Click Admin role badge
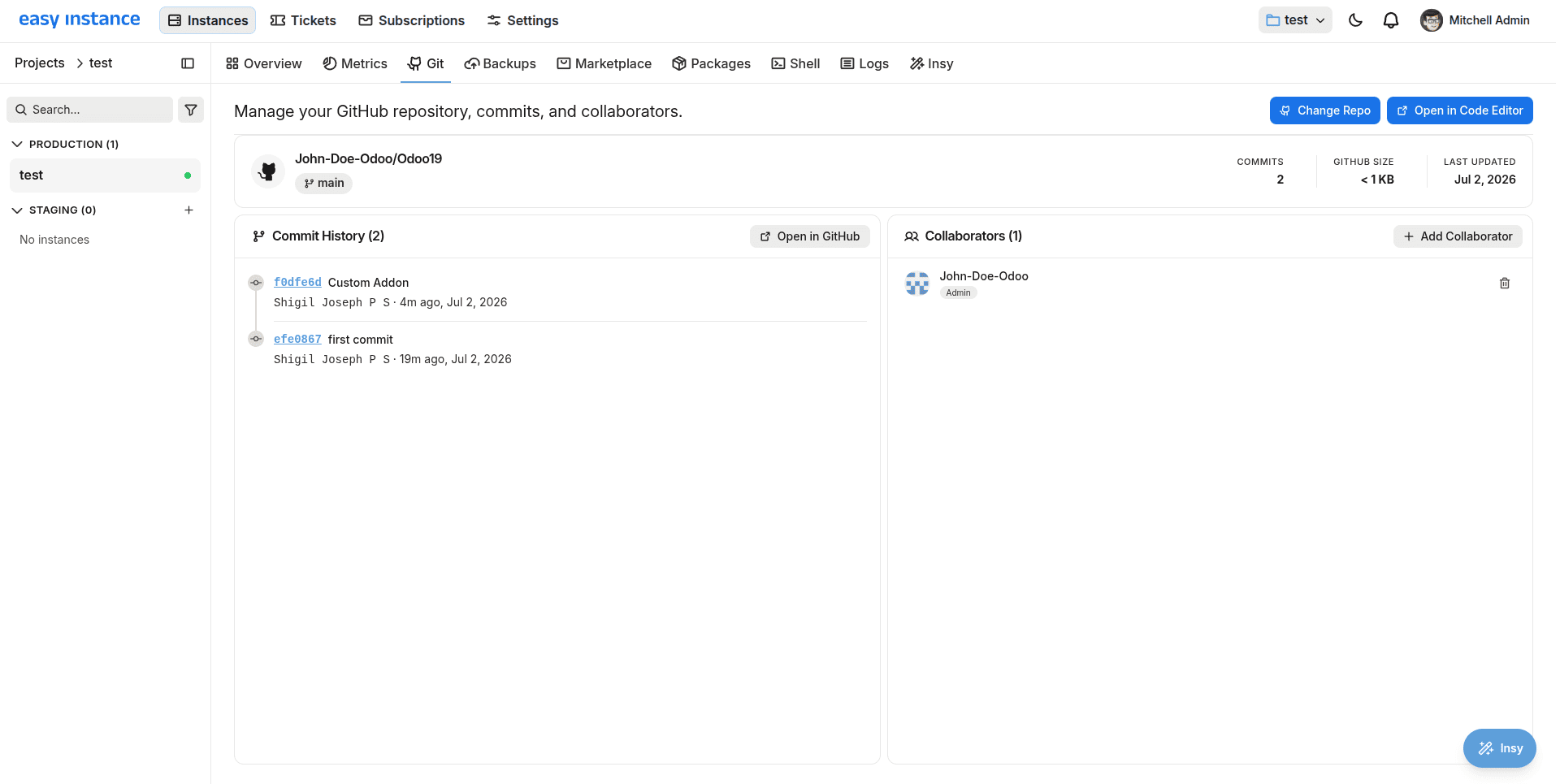1560x784 pixels. [958, 292]
